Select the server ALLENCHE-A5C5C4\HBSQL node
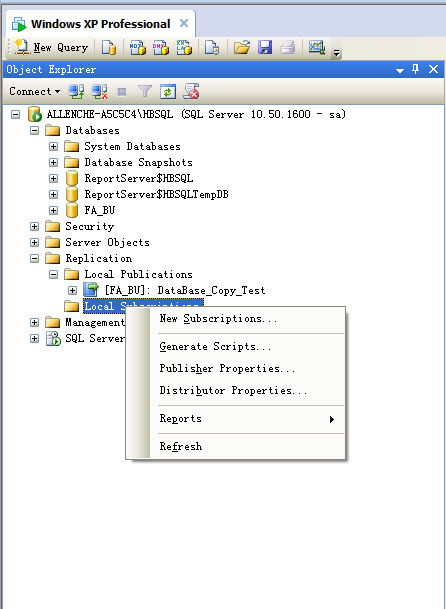The image size is (446, 609). [x=196, y=115]
